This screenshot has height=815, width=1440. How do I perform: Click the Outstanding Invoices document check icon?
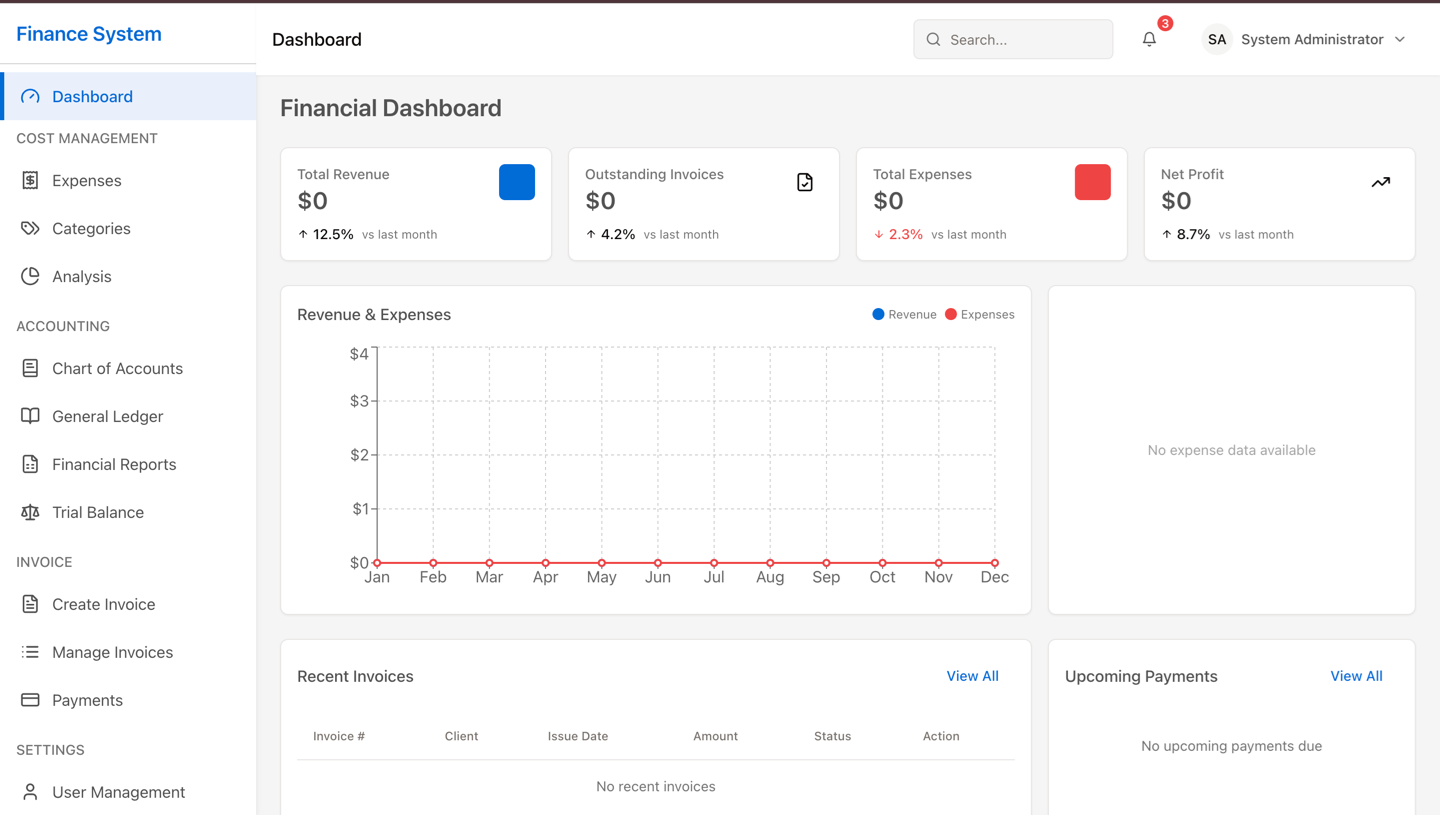pyautogui.click(x=805, y=182)
